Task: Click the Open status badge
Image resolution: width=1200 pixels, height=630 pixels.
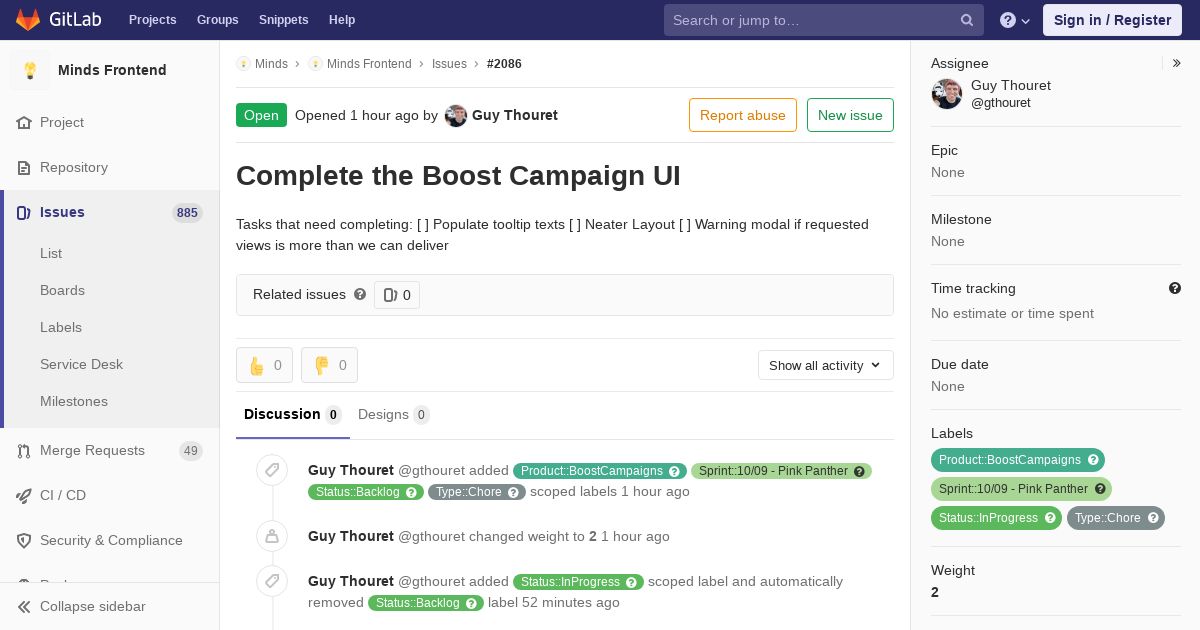Action: click(x=261, y=115)
